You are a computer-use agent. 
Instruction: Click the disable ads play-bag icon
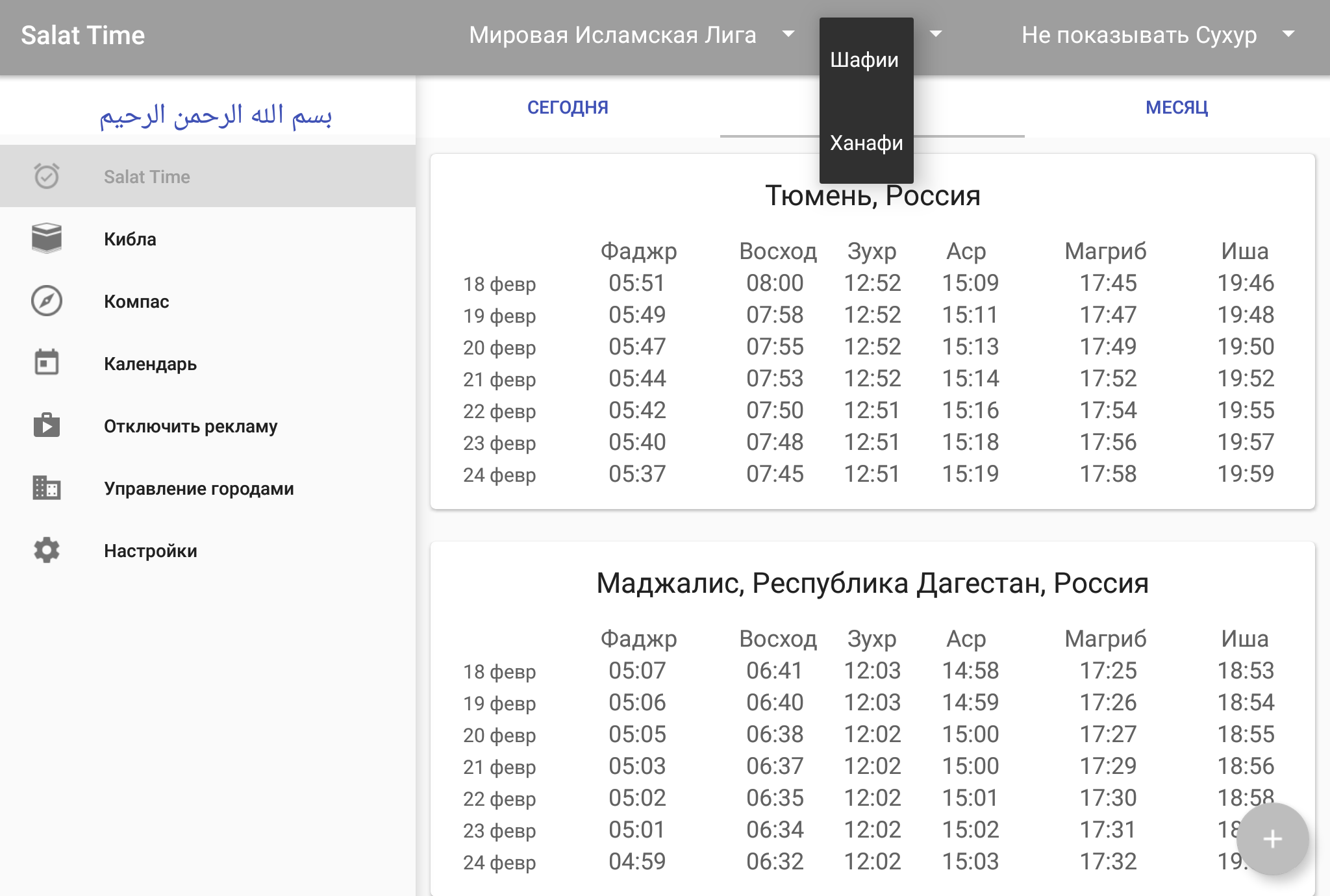47,425
